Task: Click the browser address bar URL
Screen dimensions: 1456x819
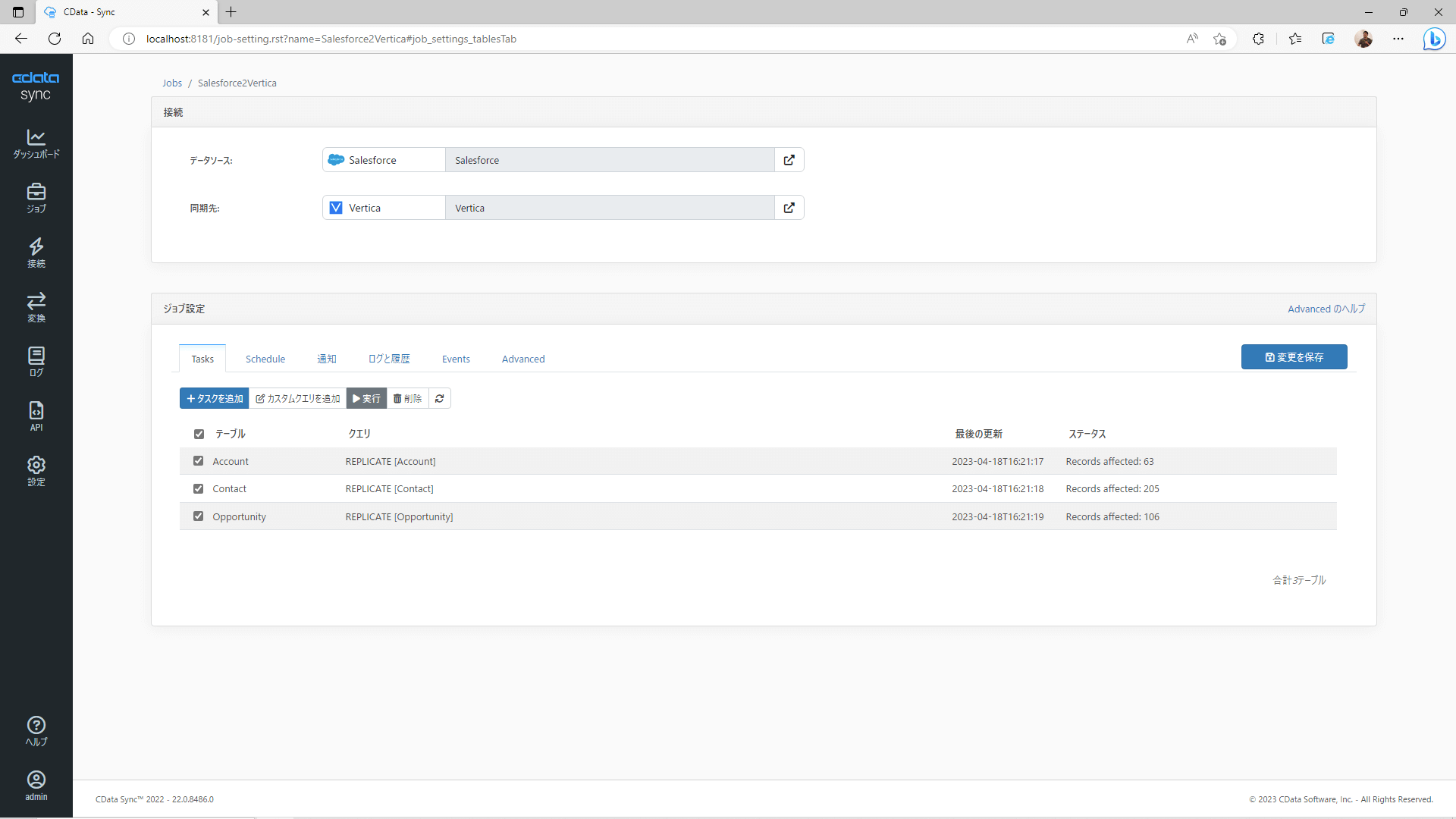Action: pyautogui.click(x=331, y=39)
